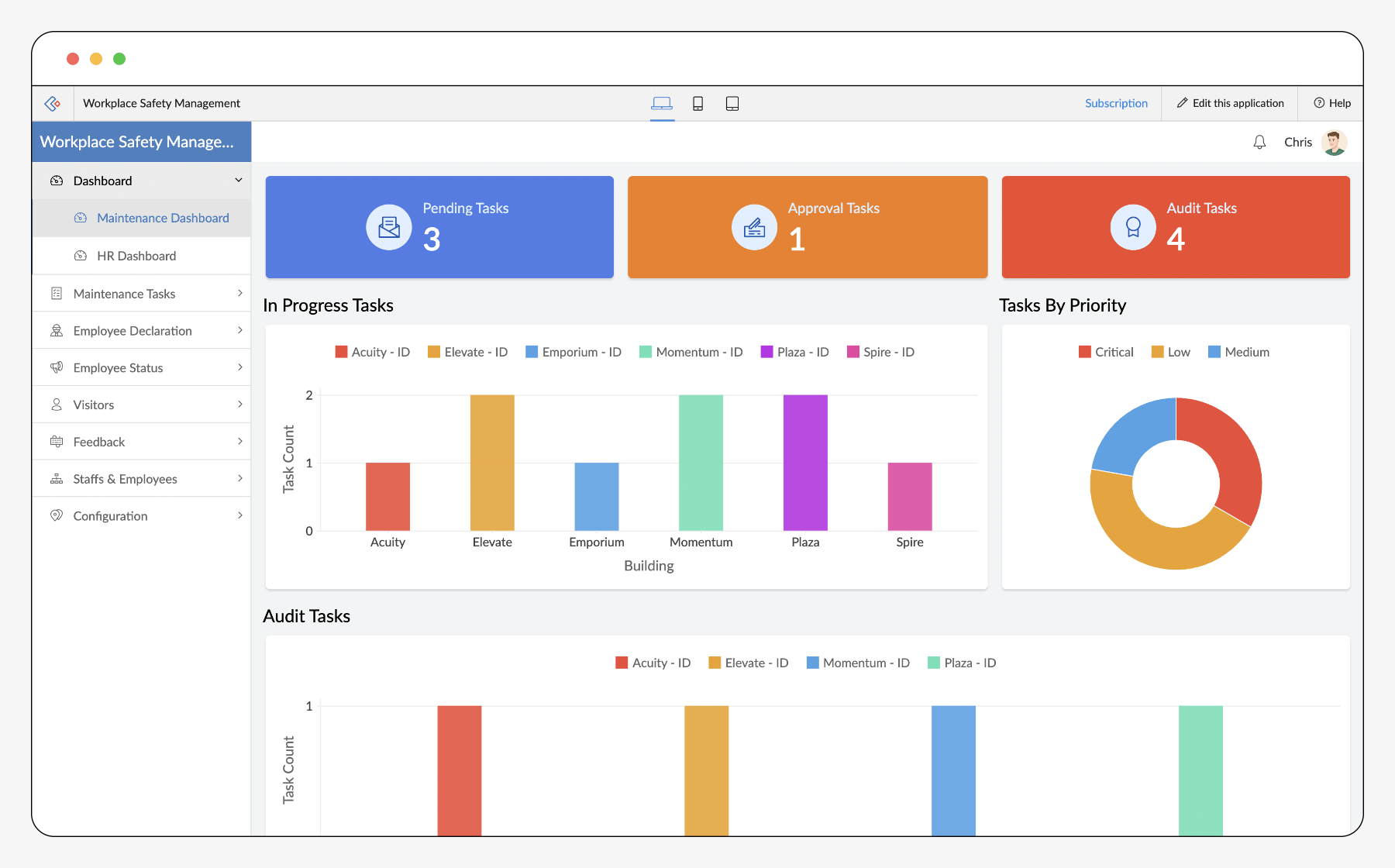Click the Zoho Creator logo icon
Image resolution: width=1395 pixels, height=868 pixels.
pyautogui.click(x=53, y=104)
